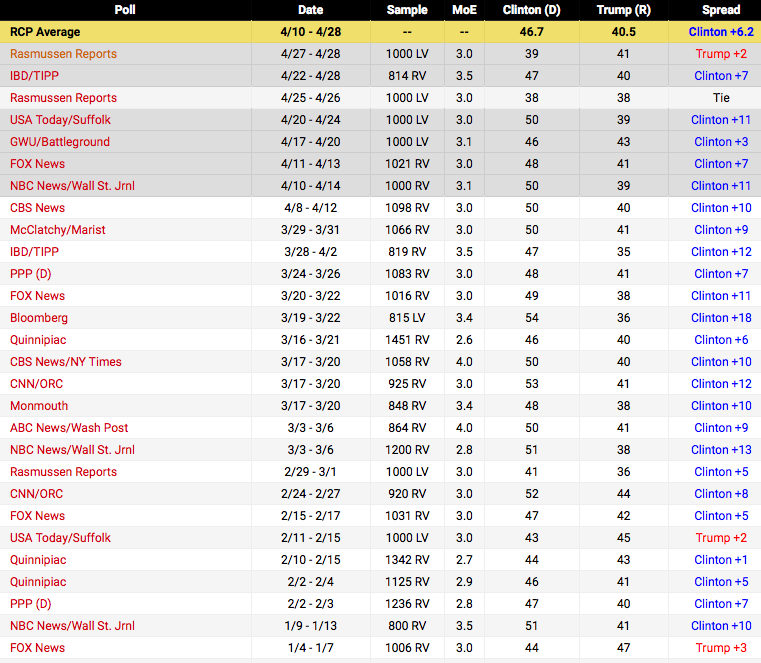Open the Bloomberg poll link
Screen dimensions: 761x663
(39, 318)
